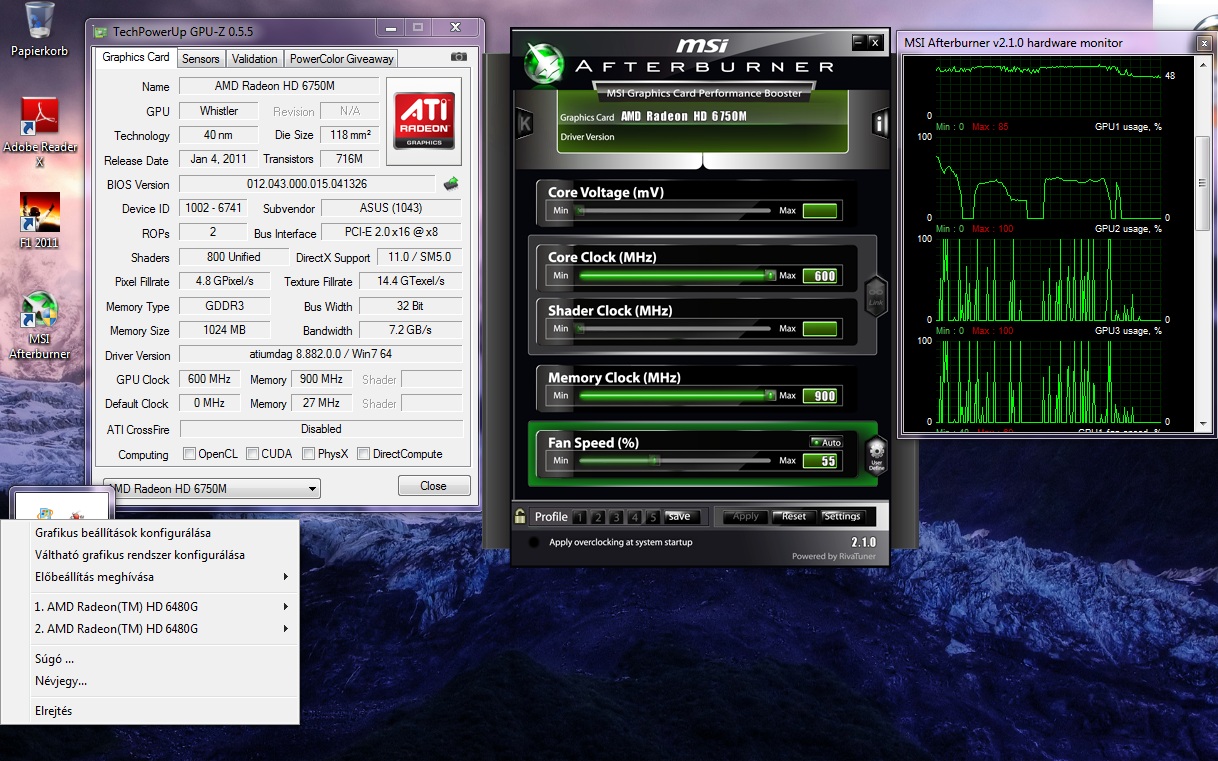Launch Adobe Reader X desktop shortcut
Viewport: 1218px width, 761px height.
40,131
